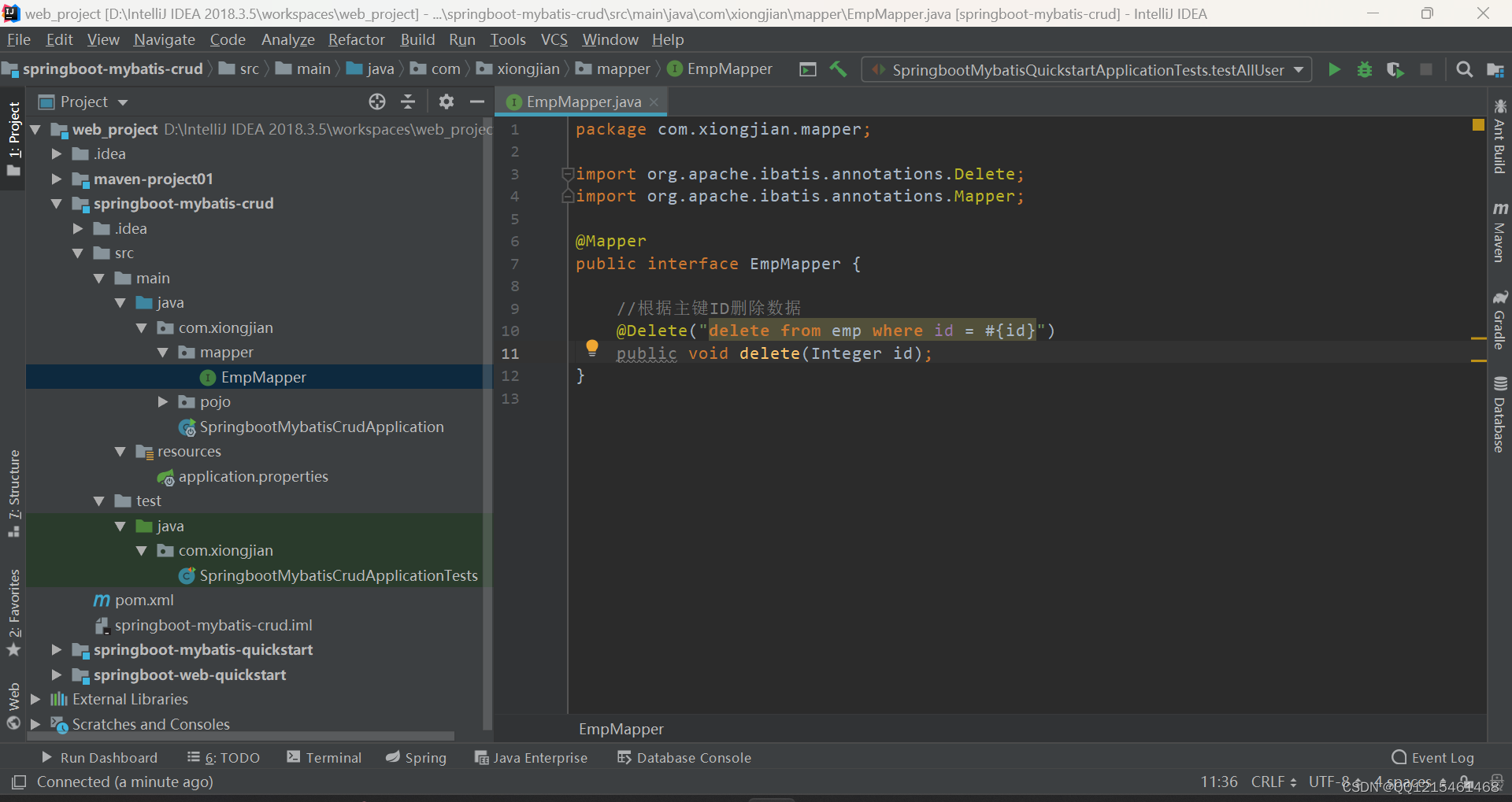Image resolution: width=1512 pixels, height=802 pixels.
Task: Open Project panel settings gear
Action: coord(447,102)
